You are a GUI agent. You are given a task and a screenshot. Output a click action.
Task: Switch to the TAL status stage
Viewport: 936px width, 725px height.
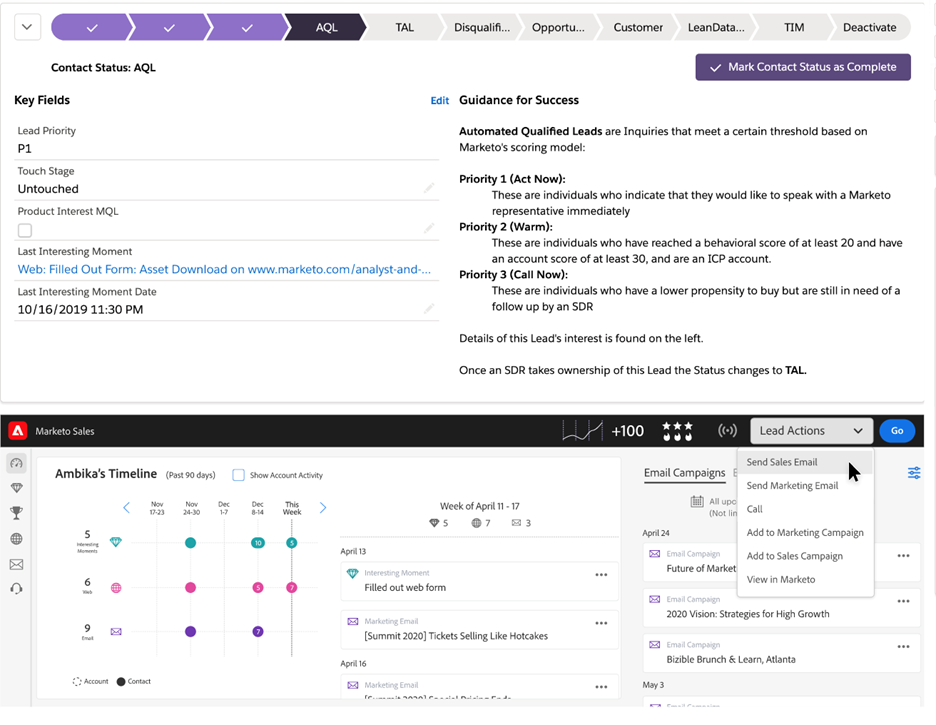404,27
